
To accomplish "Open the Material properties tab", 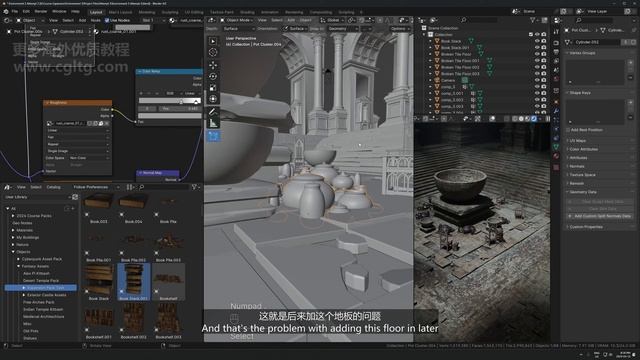I will [x=556, y=156].
